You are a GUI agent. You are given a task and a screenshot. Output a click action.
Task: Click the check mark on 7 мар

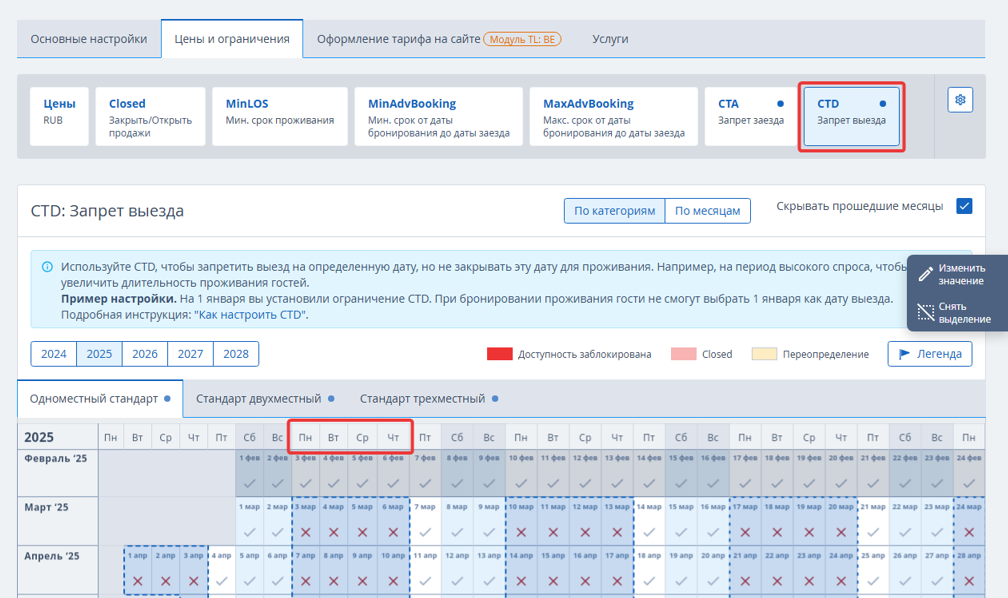coord(425,532)
